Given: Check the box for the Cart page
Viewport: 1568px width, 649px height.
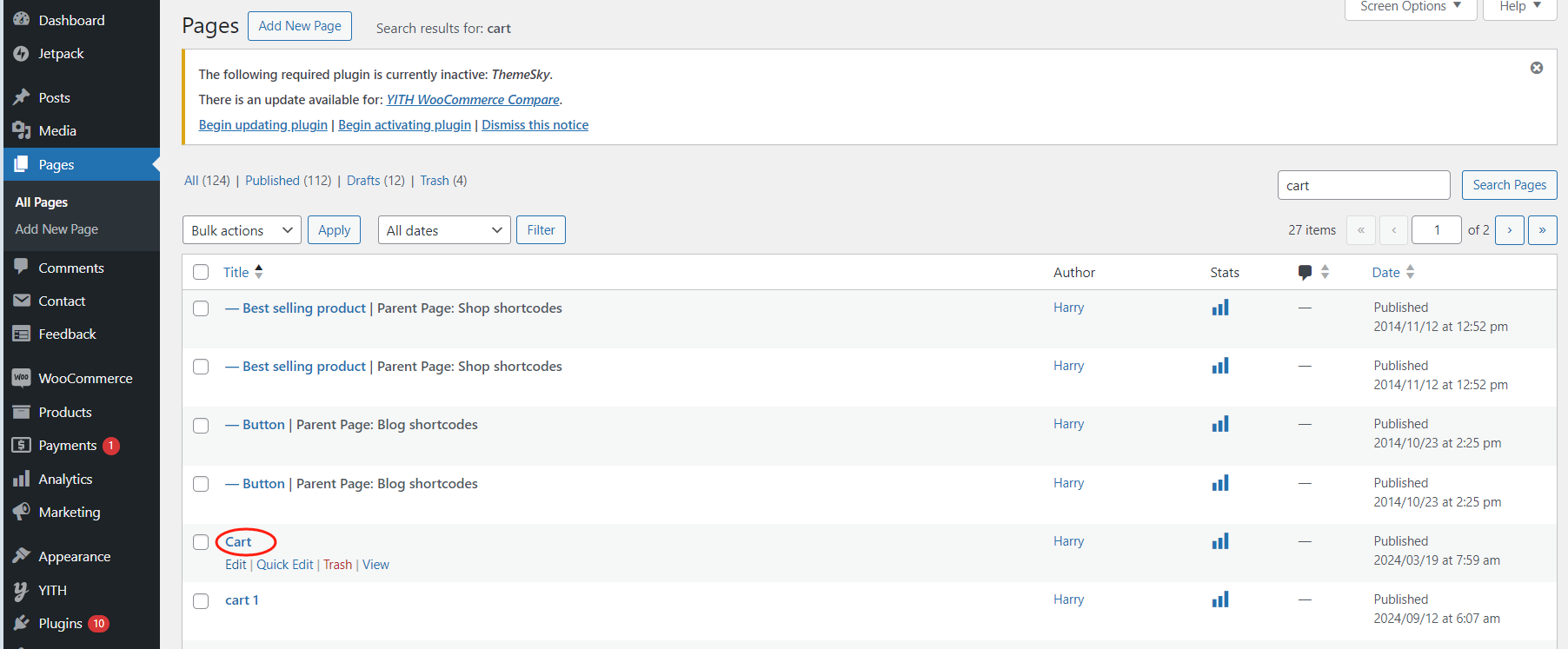Looking at the screenshot, I should click(201, 542).
